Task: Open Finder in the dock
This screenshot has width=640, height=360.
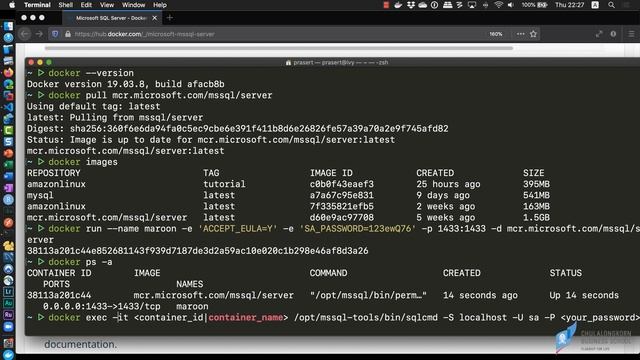Action: 8,26
